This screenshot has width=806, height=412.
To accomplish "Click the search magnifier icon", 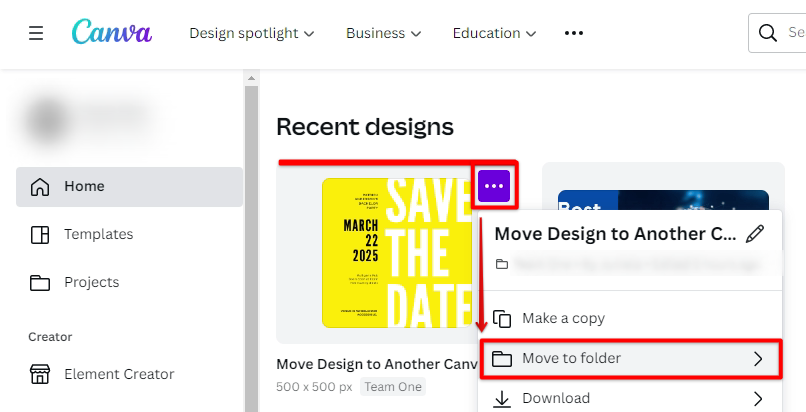I will click(768, 33).
